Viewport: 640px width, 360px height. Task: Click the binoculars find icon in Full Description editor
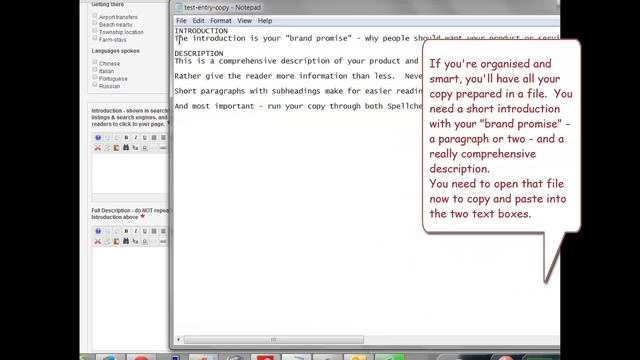[x=126, y=241]
